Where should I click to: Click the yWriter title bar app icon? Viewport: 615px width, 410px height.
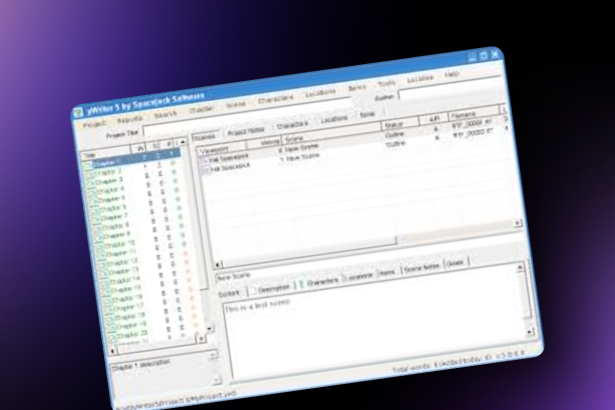click(77, 111)
